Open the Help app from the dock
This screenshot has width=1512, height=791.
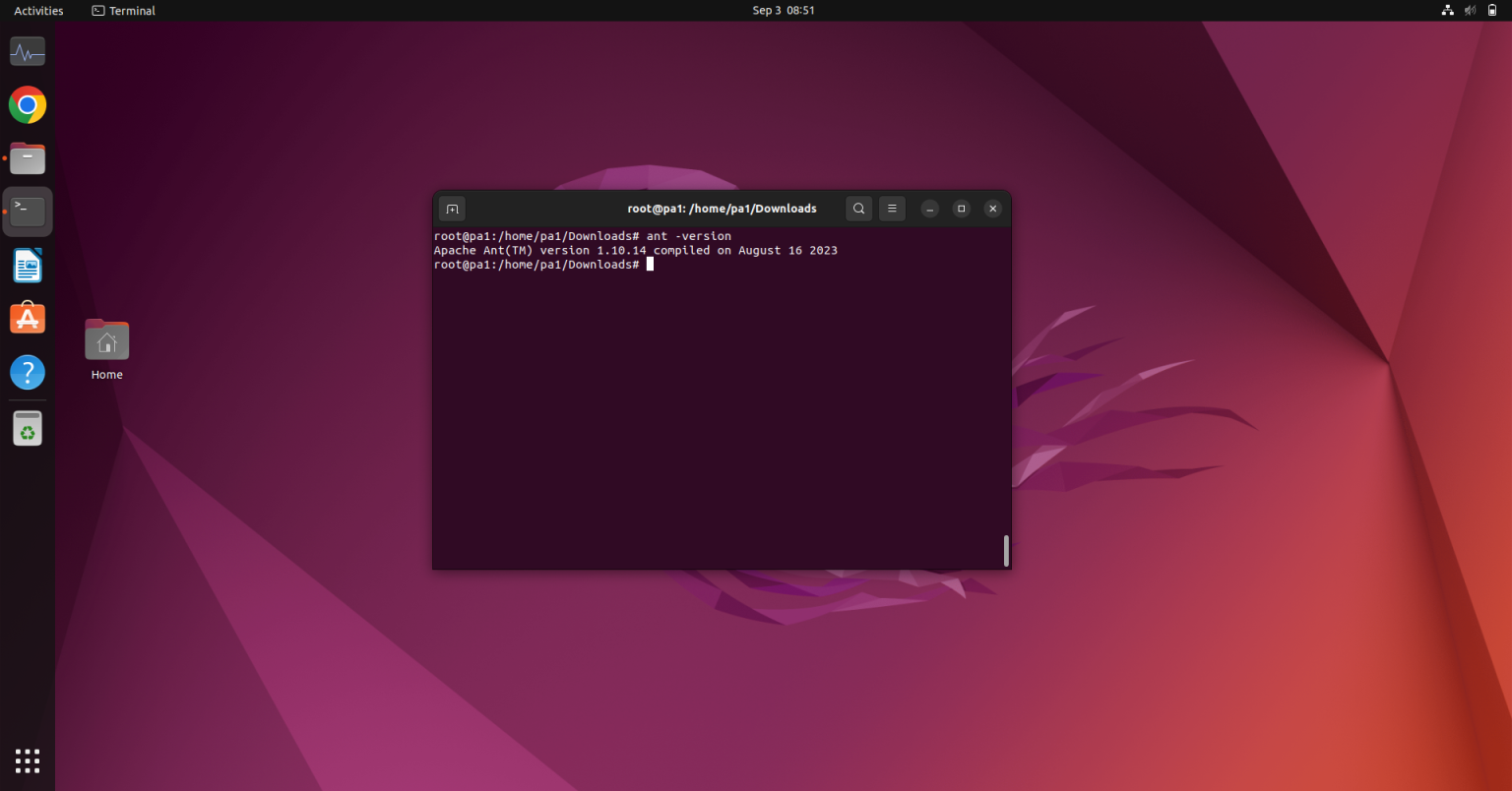coord(27,372)
